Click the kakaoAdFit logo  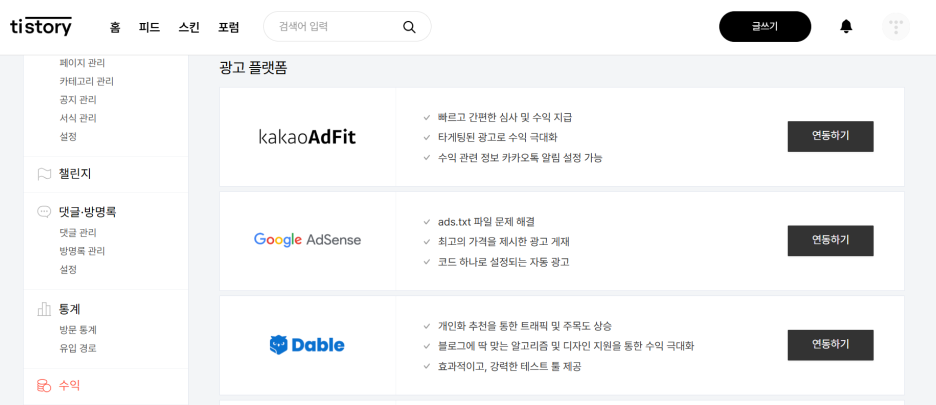(307, 137)
